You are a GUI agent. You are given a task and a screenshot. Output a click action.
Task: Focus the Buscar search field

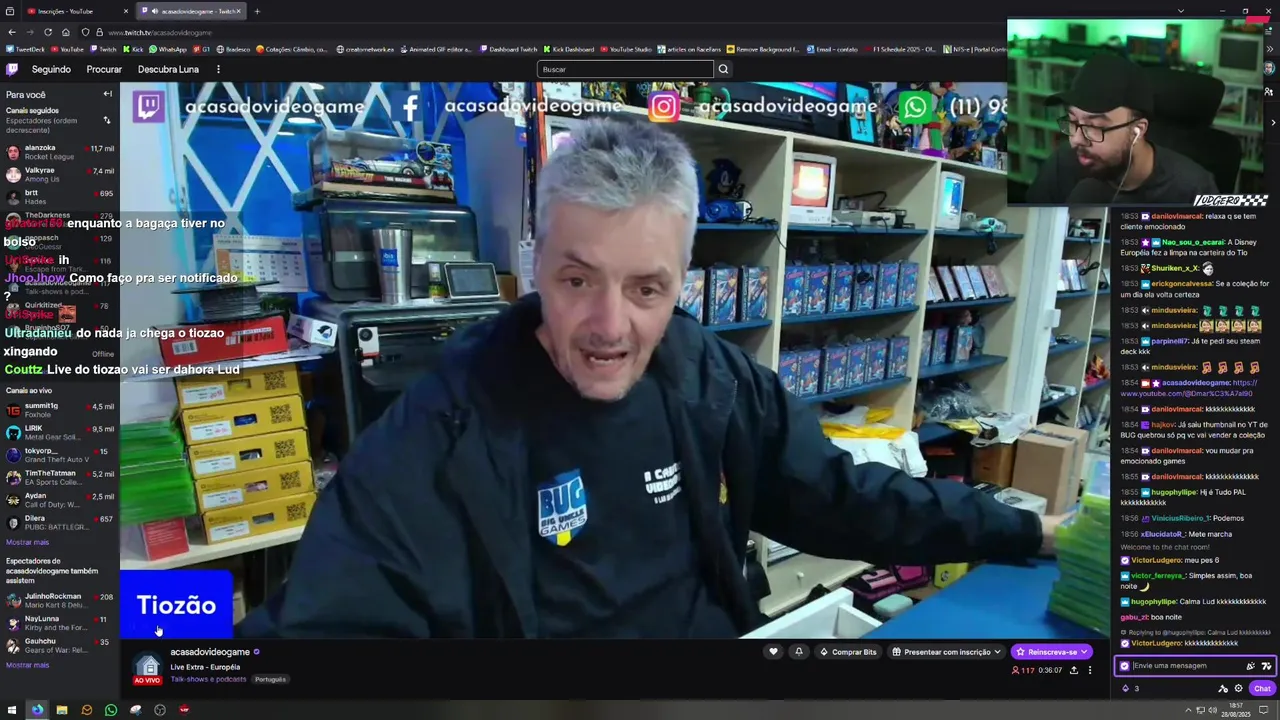pos(625,69)
